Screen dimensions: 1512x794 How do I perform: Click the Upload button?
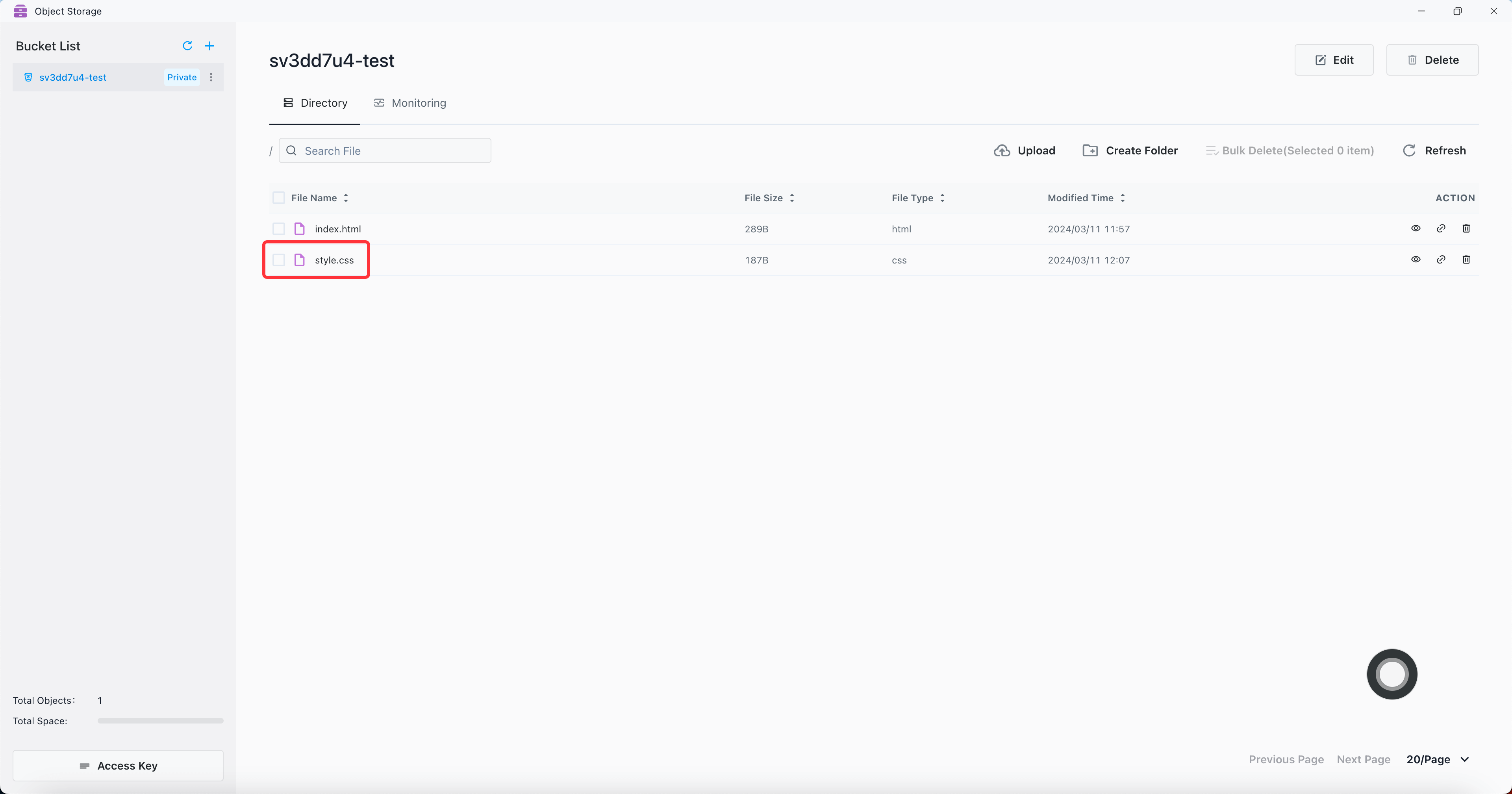coord(1025,150)
